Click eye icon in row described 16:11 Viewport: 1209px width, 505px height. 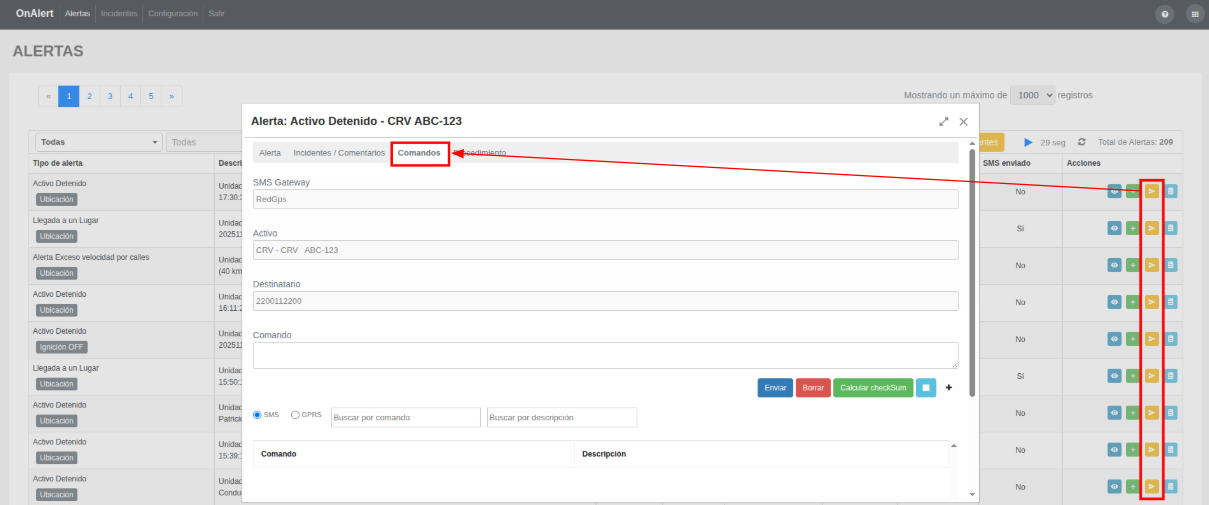(x=1114, y=302)
